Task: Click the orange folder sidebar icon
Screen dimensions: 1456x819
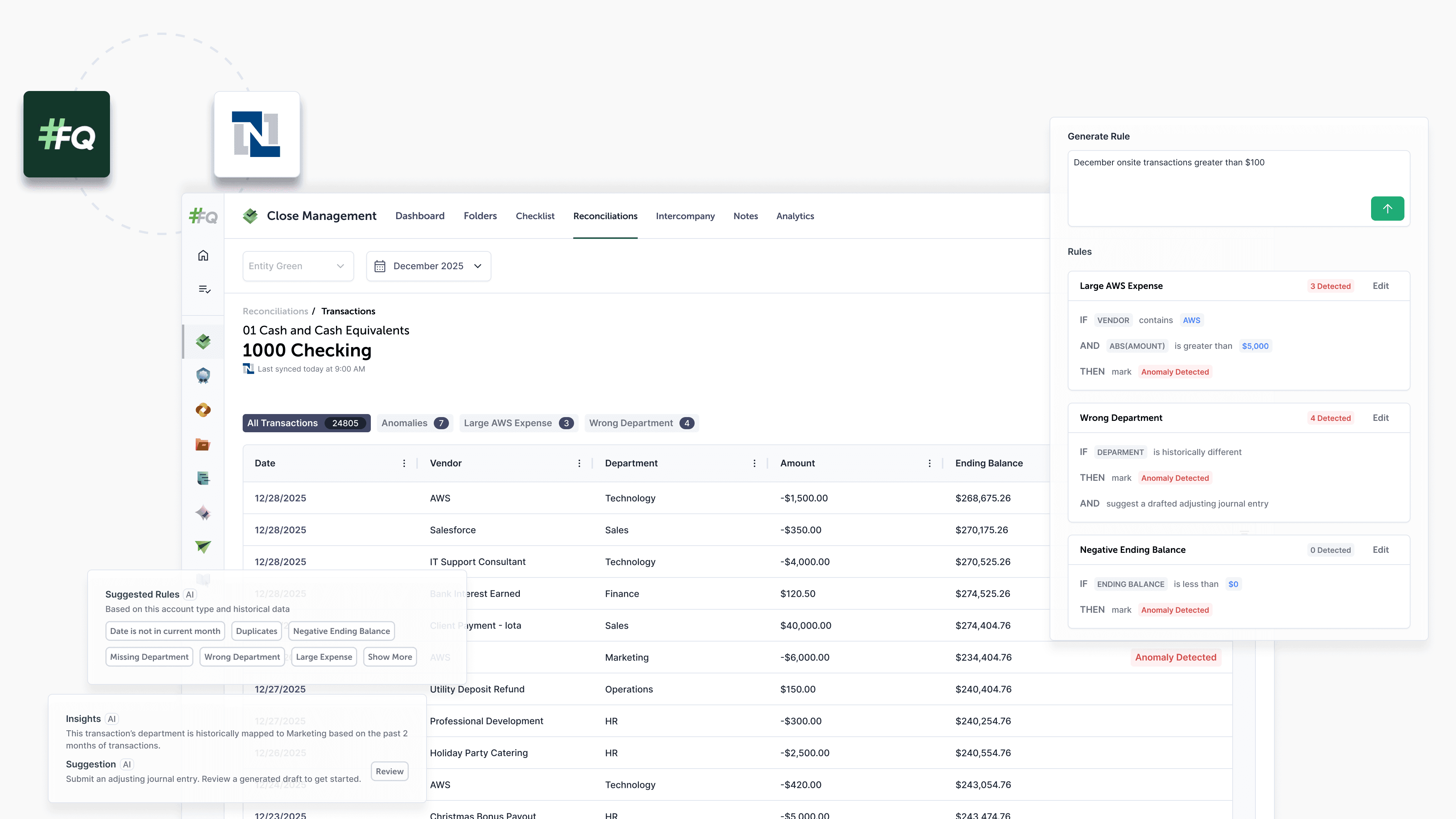Action: 203,445
